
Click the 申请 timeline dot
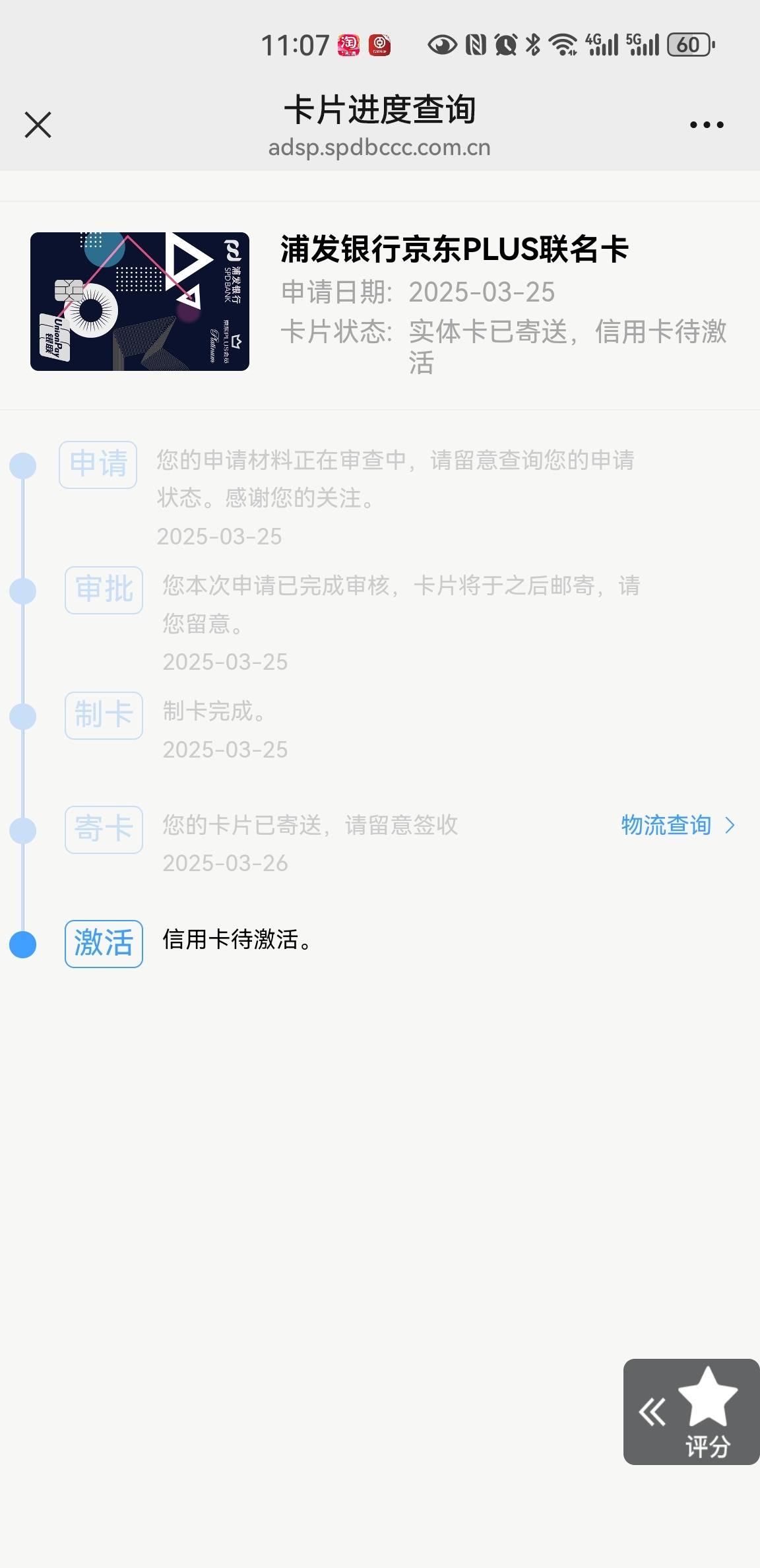23,465
